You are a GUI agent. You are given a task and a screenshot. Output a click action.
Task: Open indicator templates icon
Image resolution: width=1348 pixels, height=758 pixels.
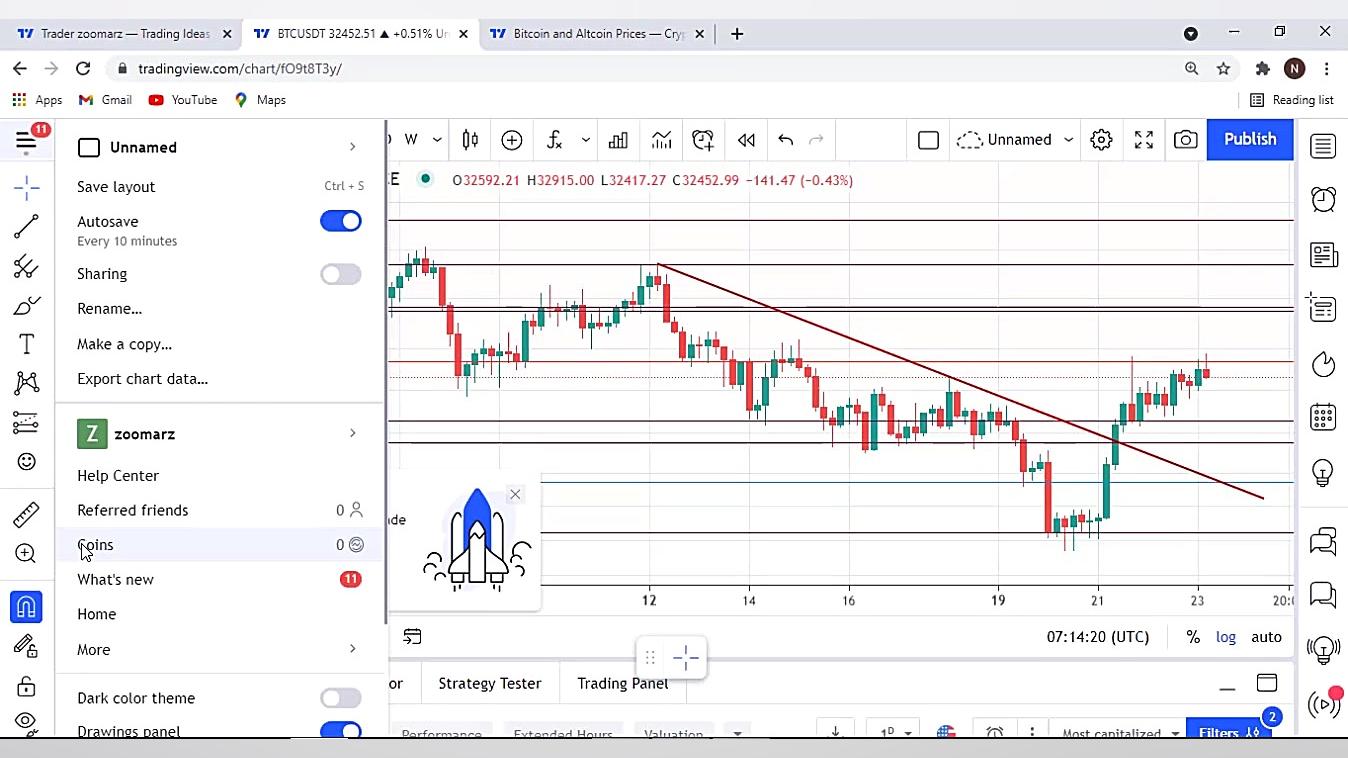661,140
